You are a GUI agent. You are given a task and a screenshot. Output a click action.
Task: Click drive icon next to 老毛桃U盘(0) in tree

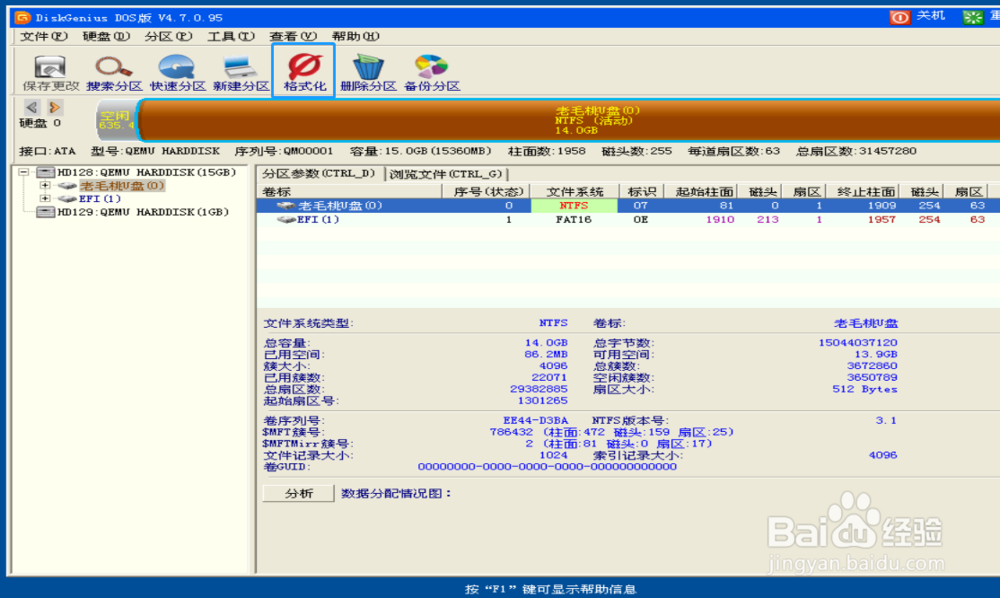(x=67, y=186)
